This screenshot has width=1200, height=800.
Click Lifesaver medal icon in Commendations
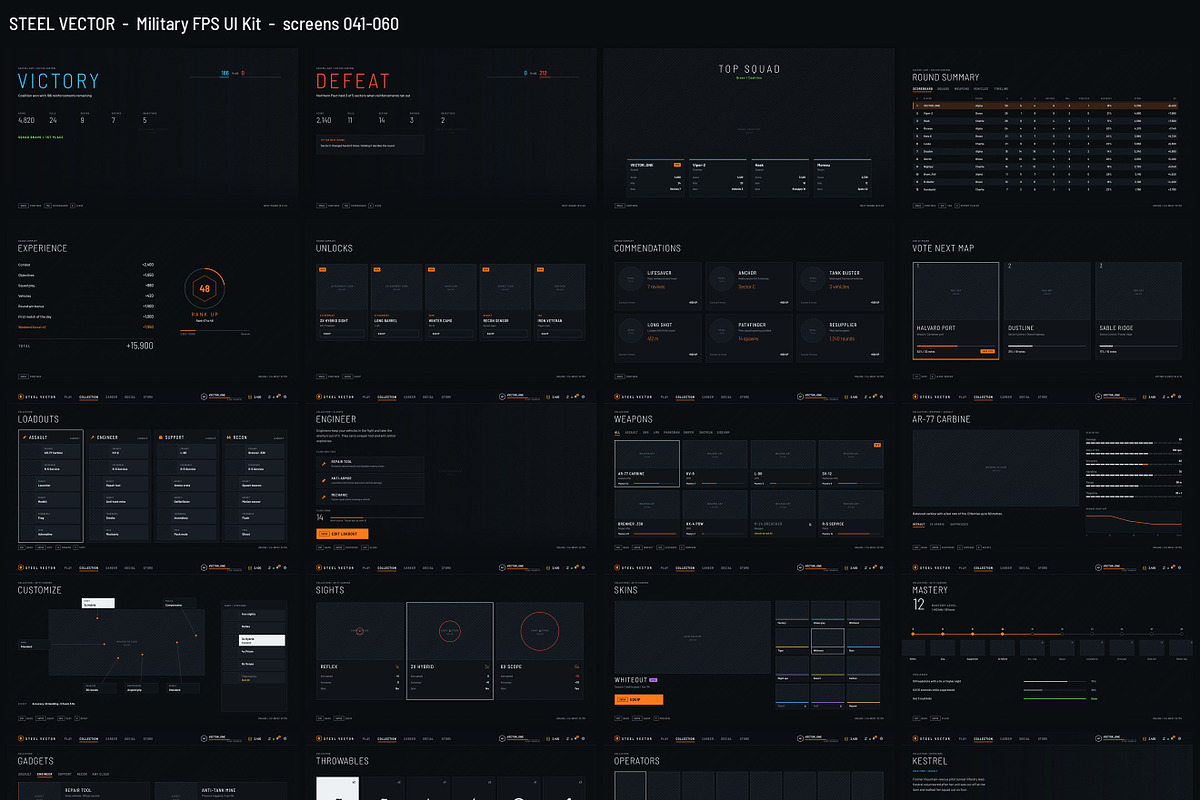(x=631, y=279)
